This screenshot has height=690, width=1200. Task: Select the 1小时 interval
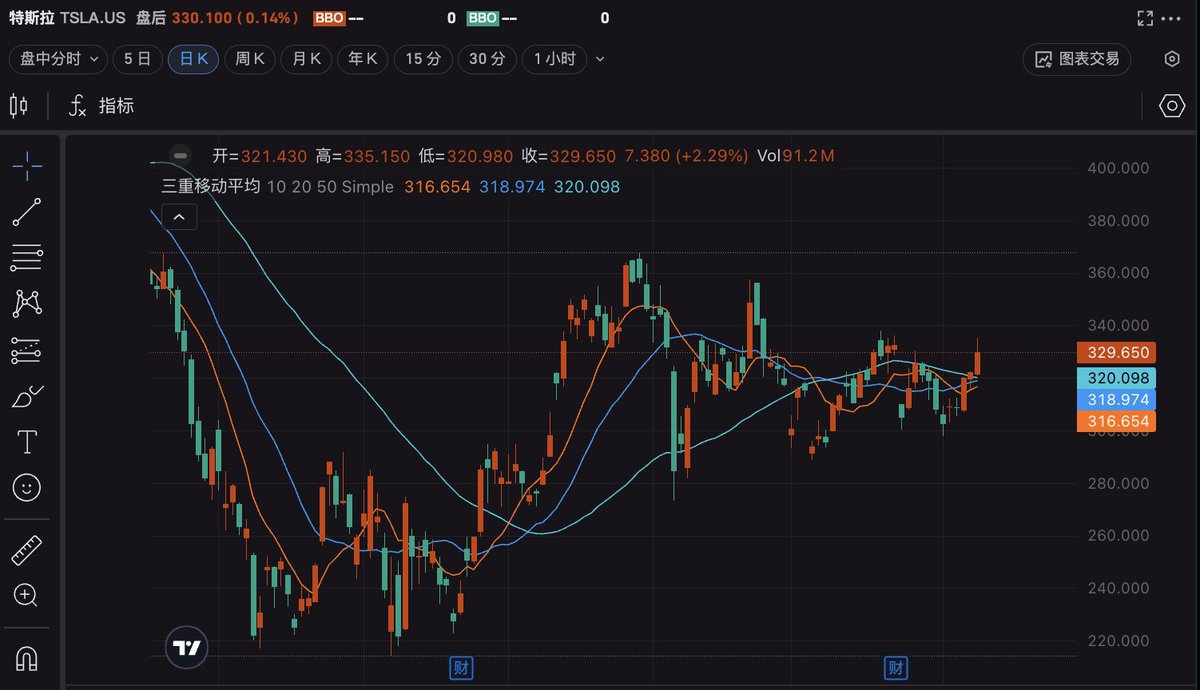tap(555, 59)
